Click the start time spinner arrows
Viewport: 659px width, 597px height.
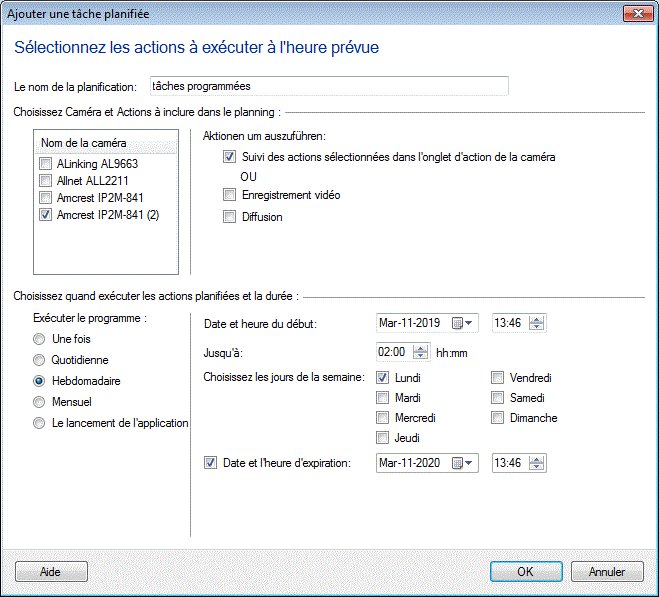coord(537,323)
